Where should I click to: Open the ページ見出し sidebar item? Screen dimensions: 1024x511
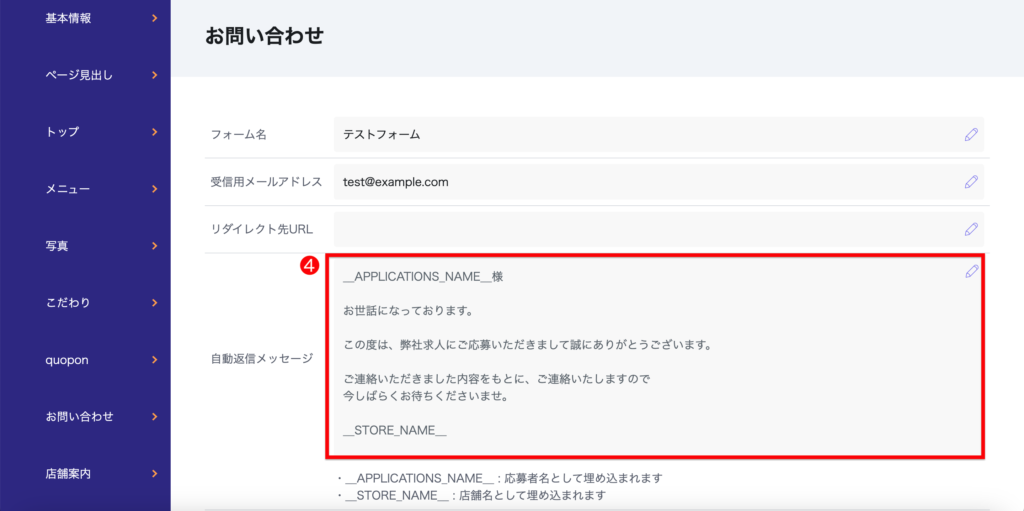(80, 75)
